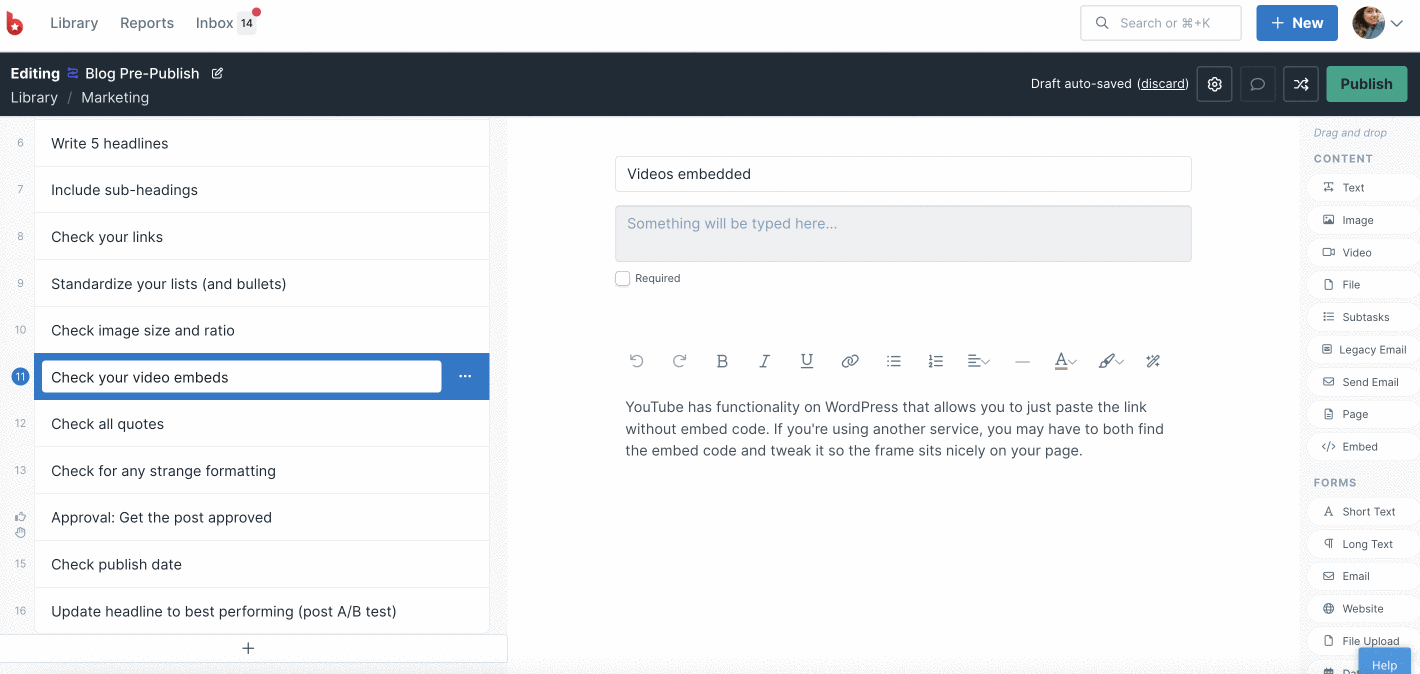This screenshot has height=674, width=1420.
Task: Click the Redo icon in text toolbar
Action: [679, 361]
